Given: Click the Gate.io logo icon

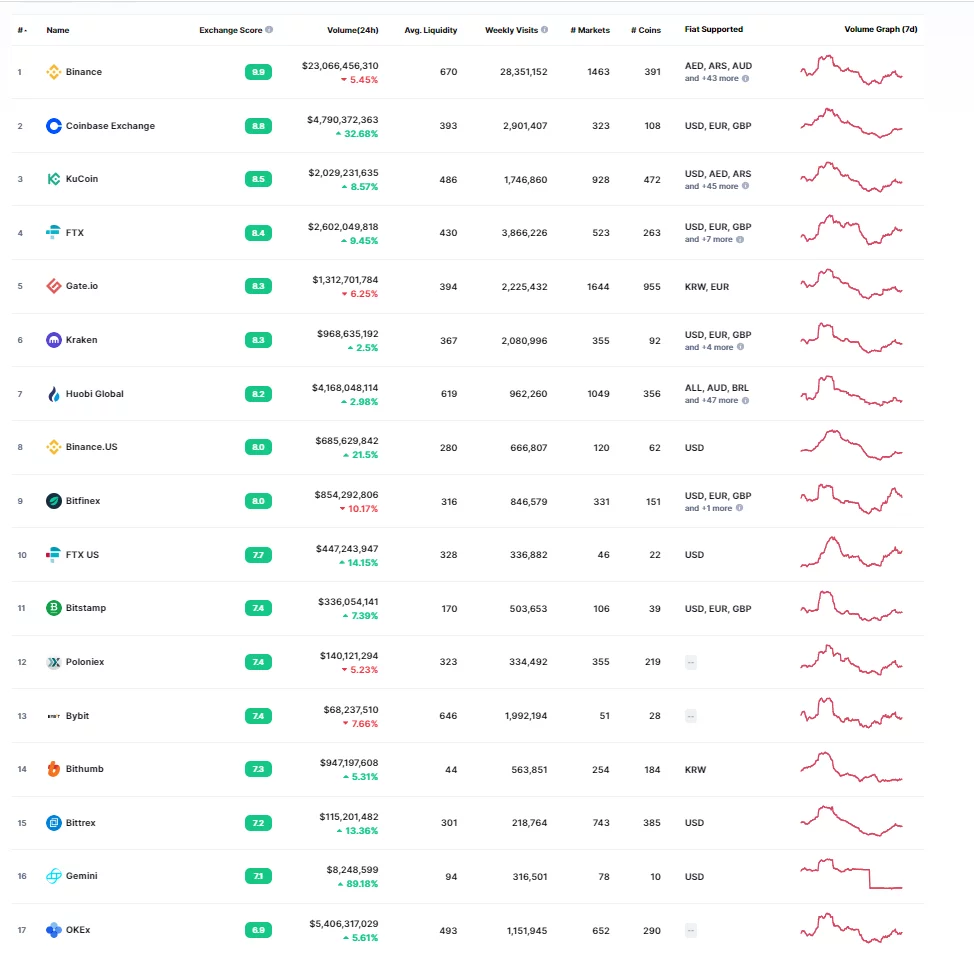Looking at the screenshot, I should (x=54, y=286).
